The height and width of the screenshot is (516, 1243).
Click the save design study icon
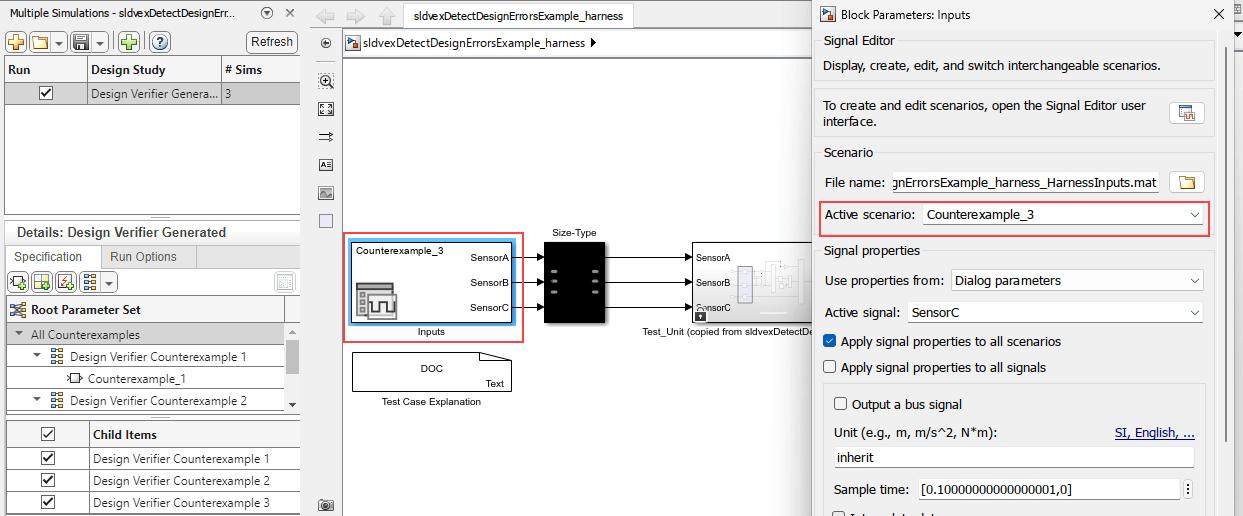[78, 42]
